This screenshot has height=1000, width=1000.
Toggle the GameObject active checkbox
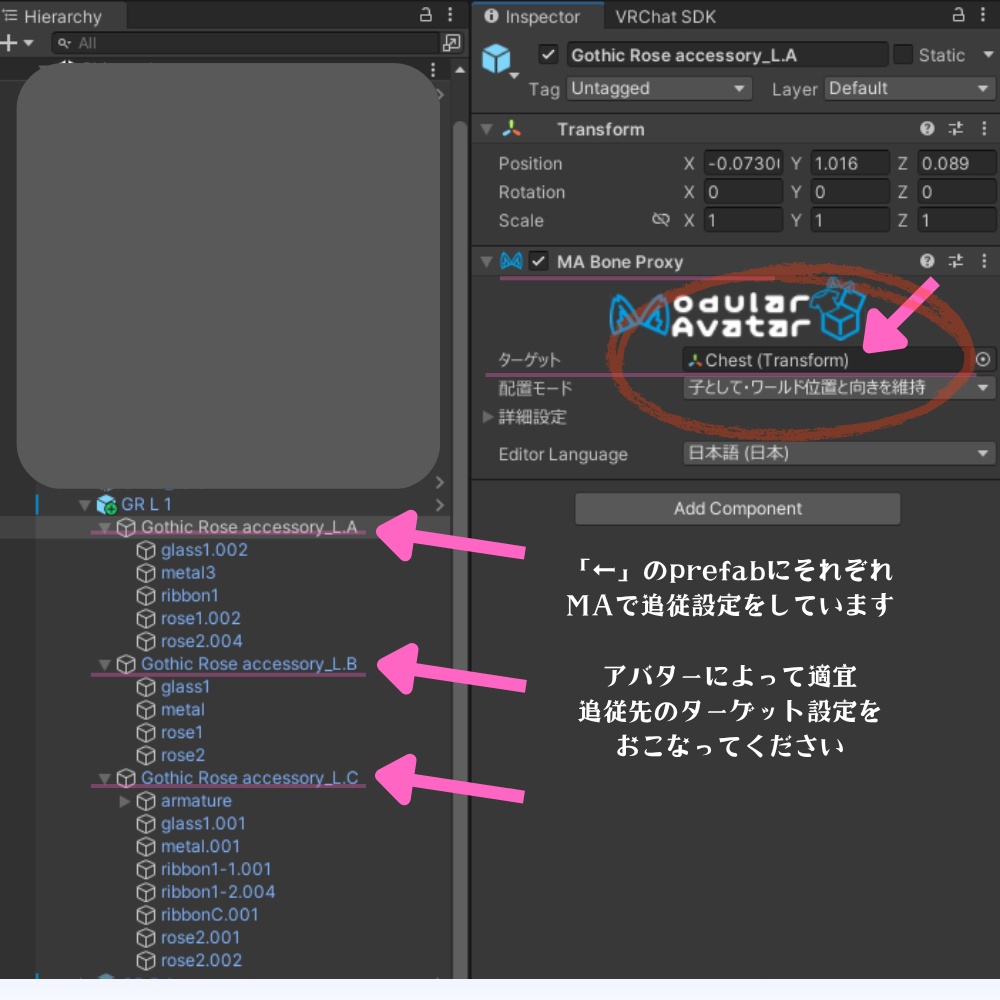[x=548, y=55]
